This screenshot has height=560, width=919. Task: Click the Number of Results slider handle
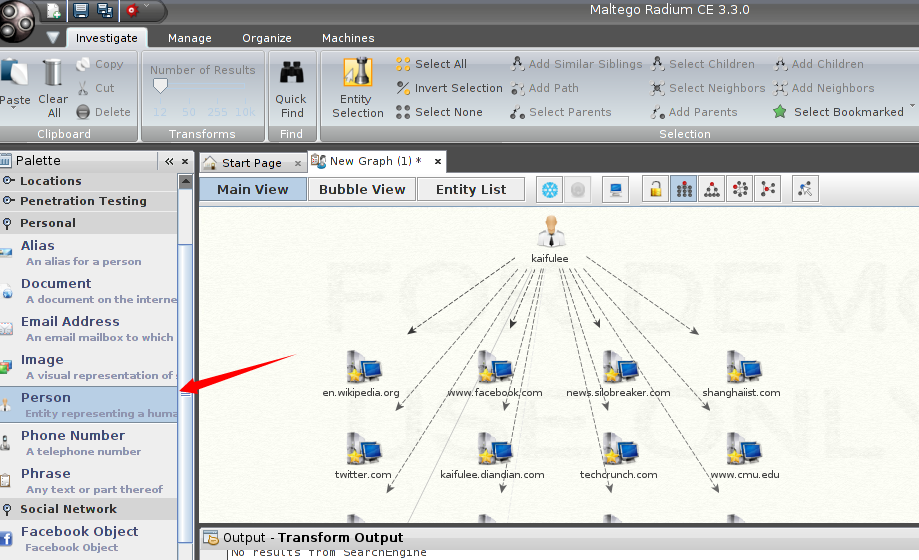tap(160, 86)
